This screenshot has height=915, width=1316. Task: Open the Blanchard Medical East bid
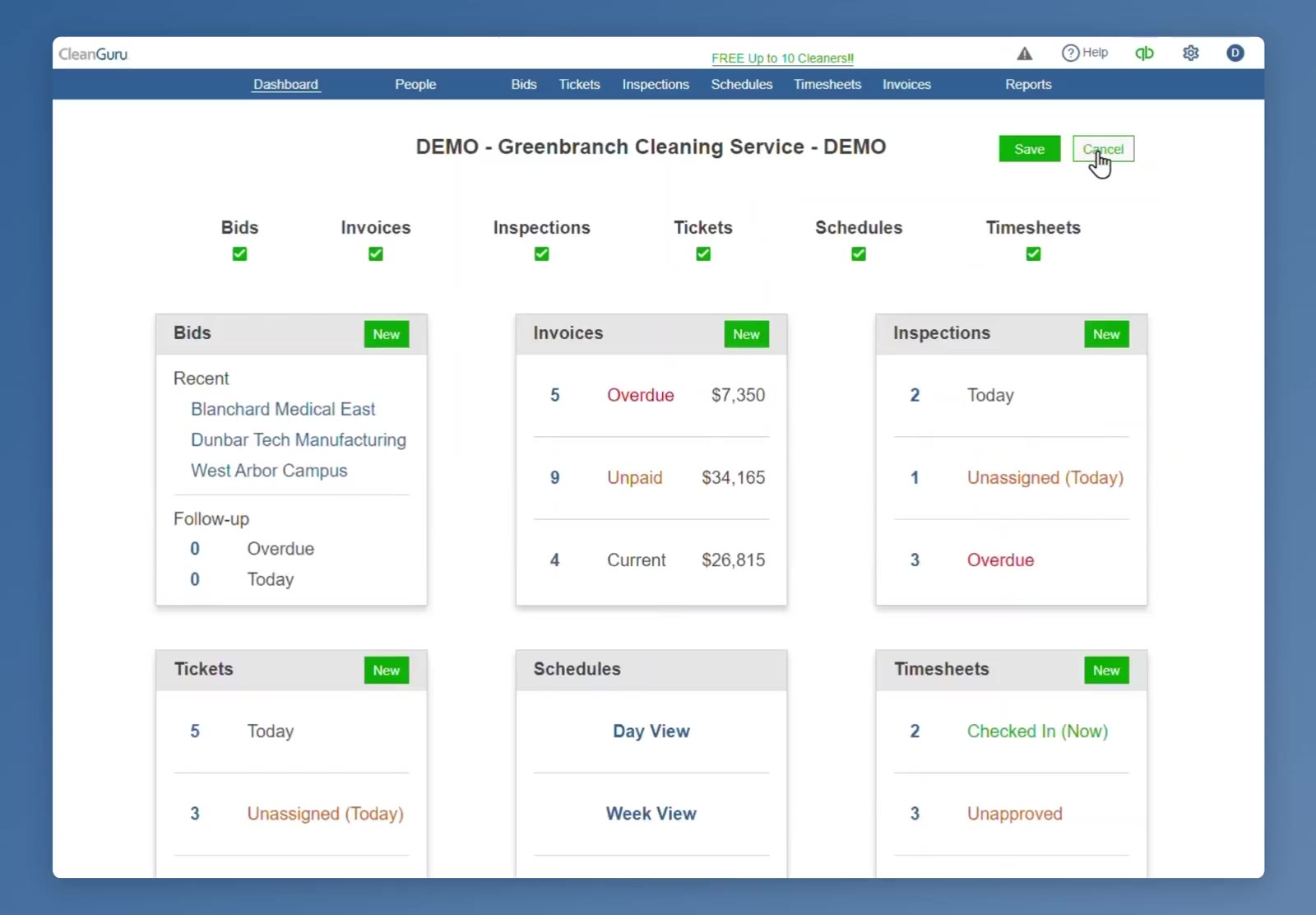click(x=283, y=409)
